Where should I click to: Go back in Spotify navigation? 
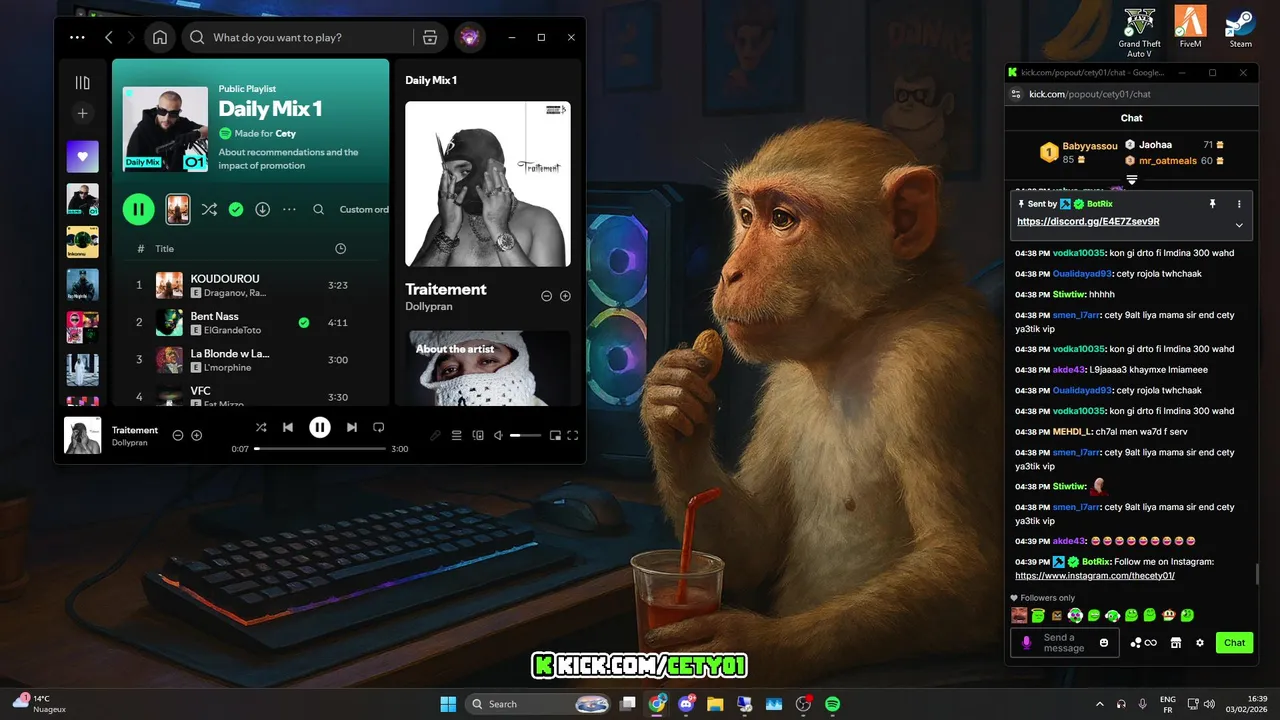108,37
